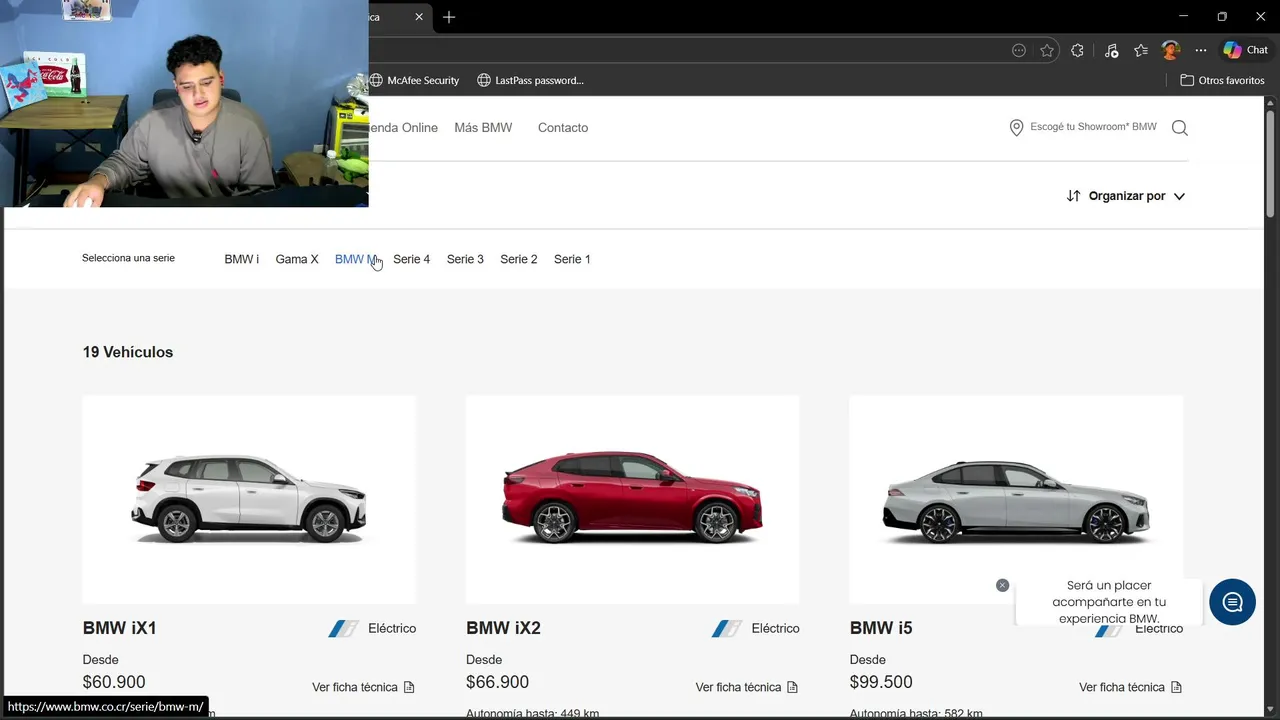Click document icon beside i5 ficha técnica
The height and width of the screenshot is (720, 1280).
click(1176, 687)
